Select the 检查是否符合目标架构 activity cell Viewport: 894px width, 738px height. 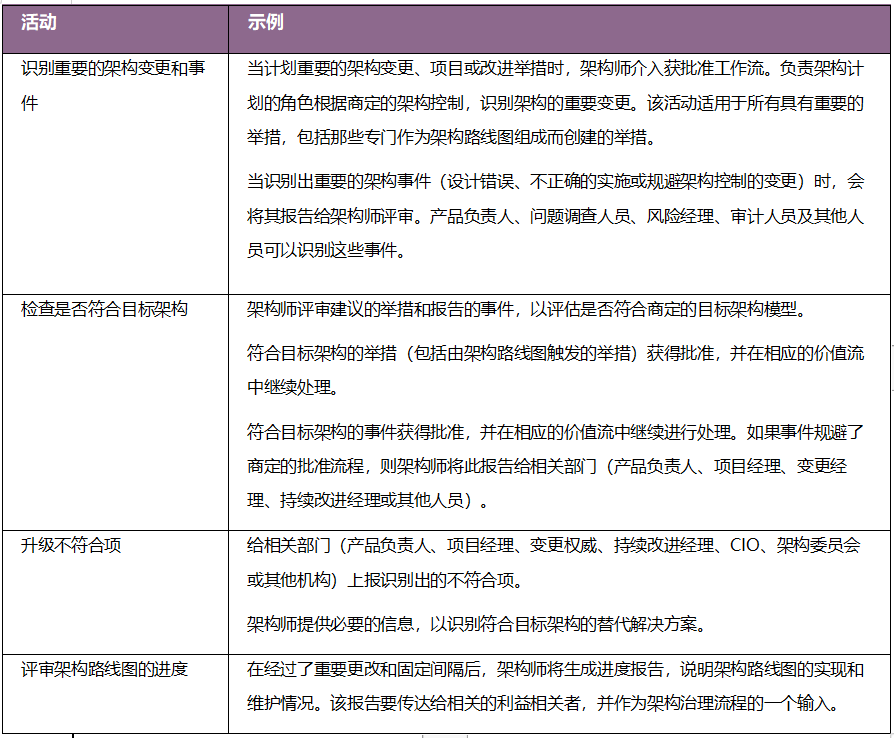pos(104,309)
